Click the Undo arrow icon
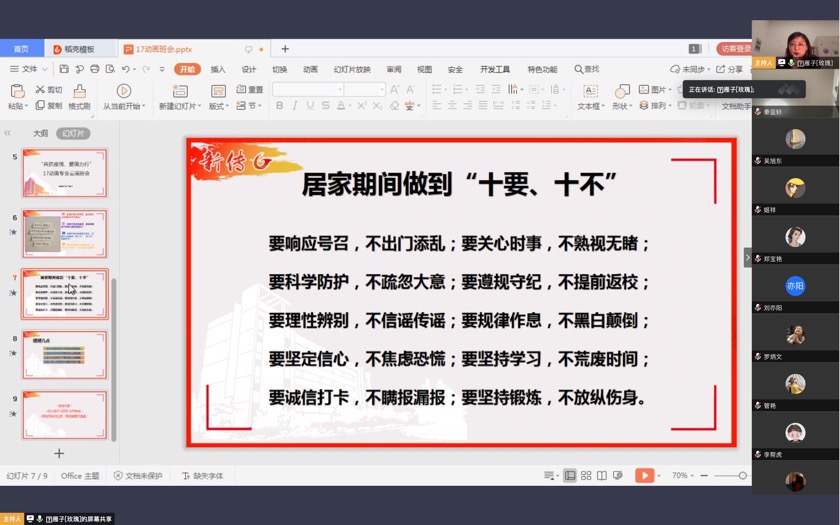840x525 pixels. click(126, 69)
